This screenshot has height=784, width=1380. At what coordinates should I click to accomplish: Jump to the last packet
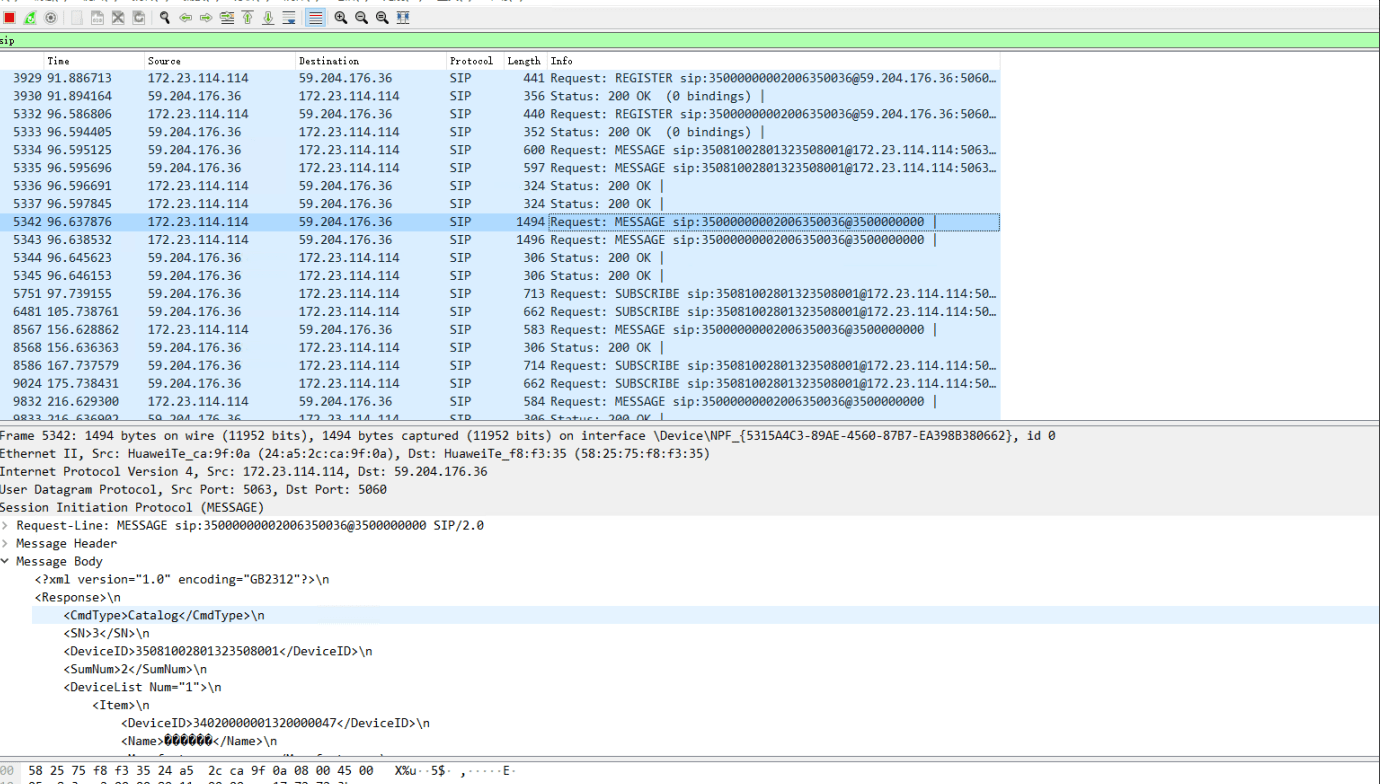(268, 18)
